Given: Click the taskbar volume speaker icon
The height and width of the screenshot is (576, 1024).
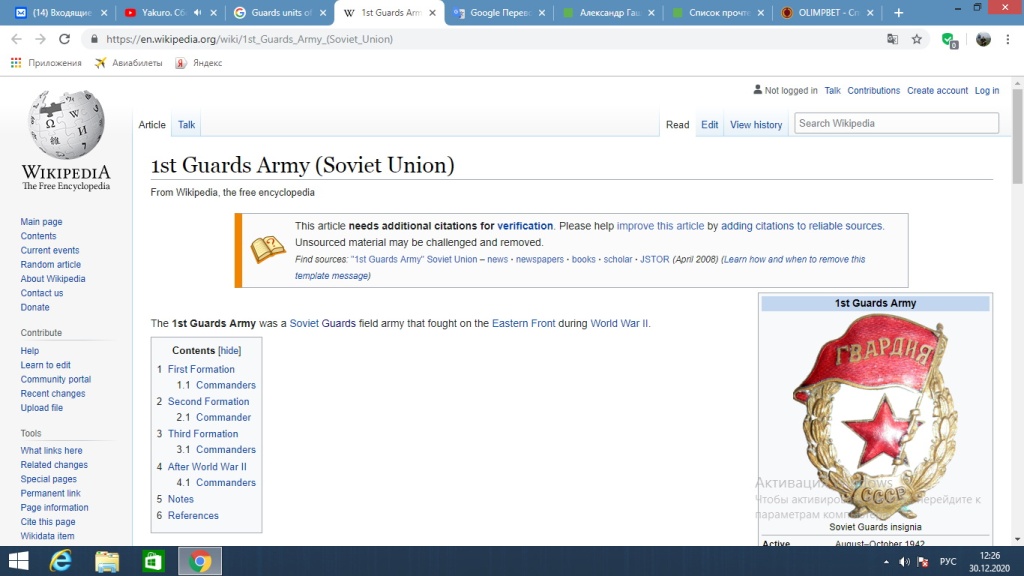Looking at the screenshot, I should (x=905, y=561).
